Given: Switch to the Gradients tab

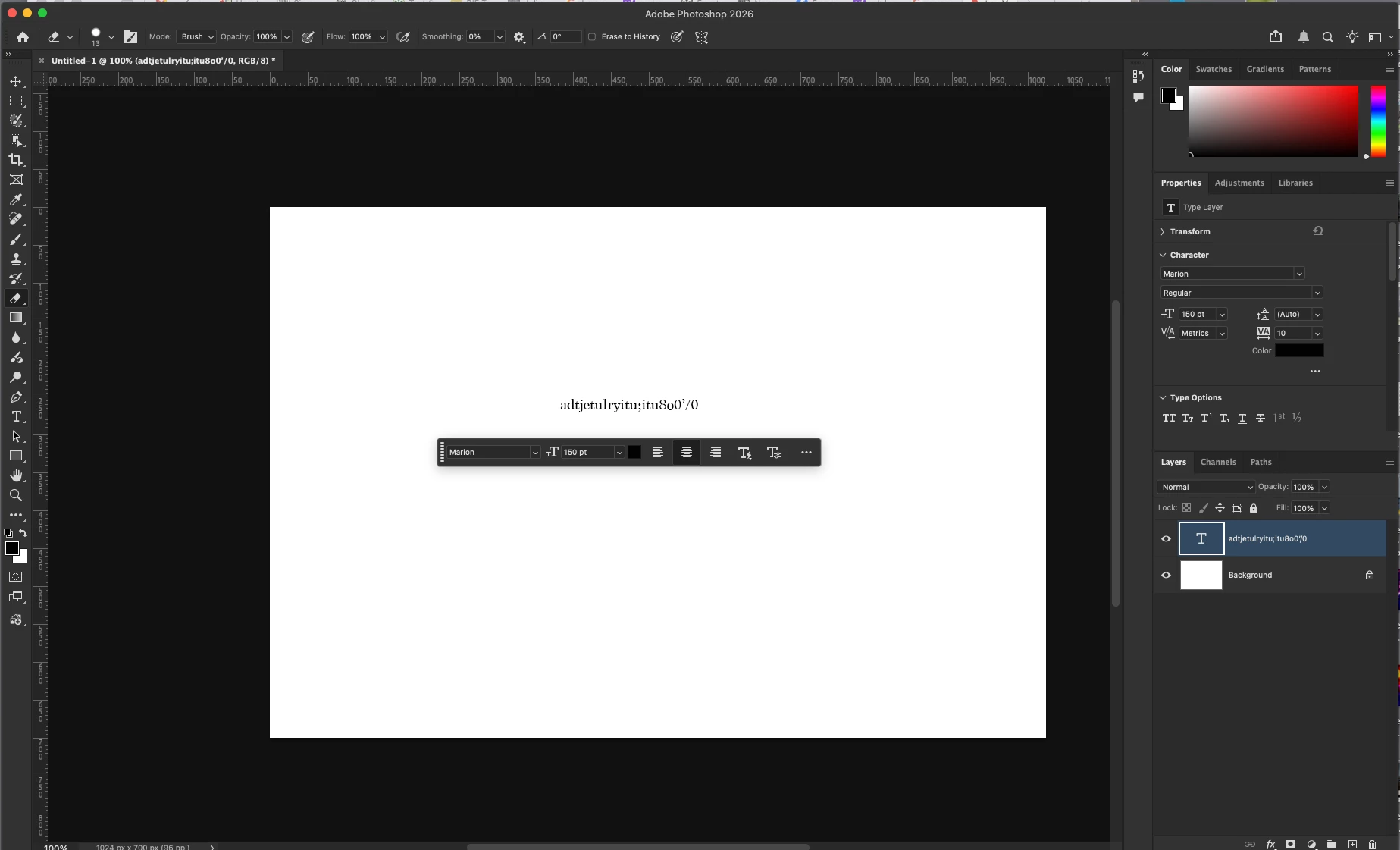Looking at the screenshot, I should pos(1265,69).
